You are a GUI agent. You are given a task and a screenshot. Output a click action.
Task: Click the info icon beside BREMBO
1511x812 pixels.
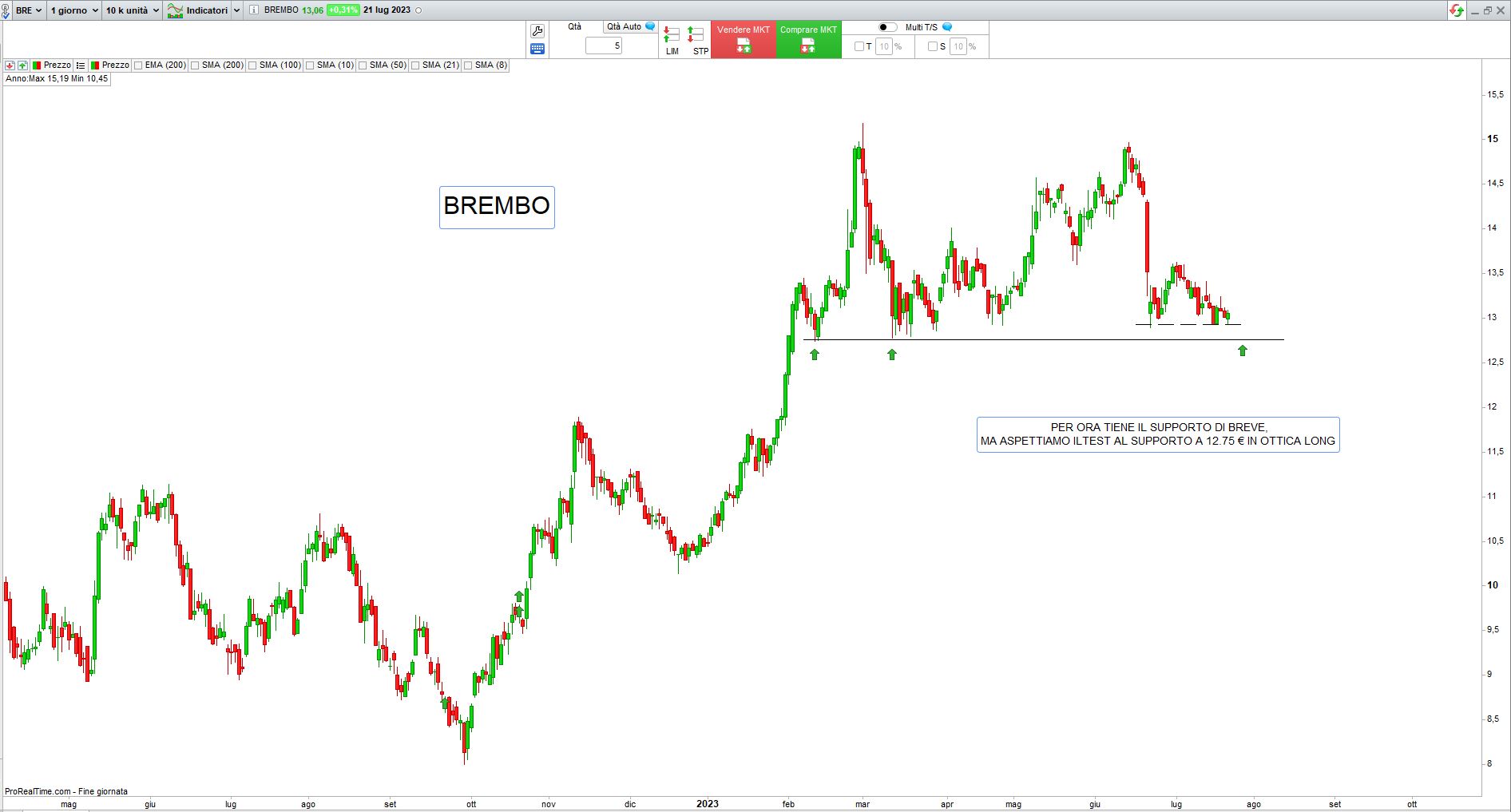tap(254, 10)
